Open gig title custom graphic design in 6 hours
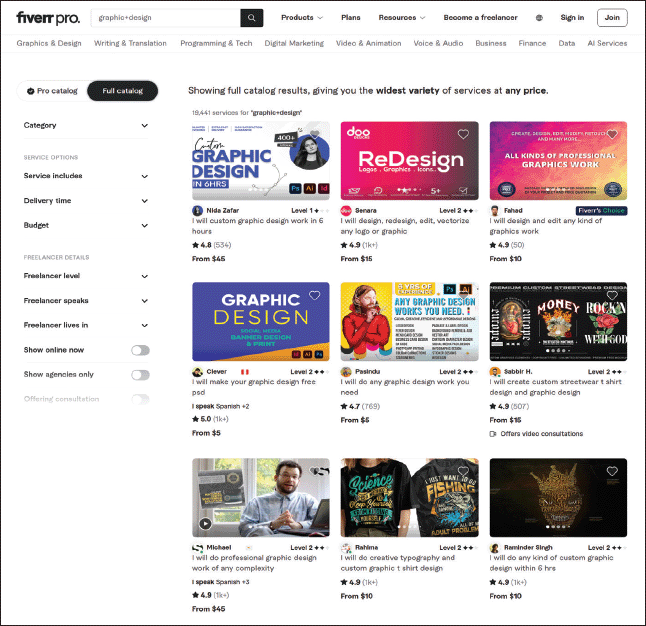Image resolution: width=646 pixels, height=626 pixels. click(x=257, y=226)
